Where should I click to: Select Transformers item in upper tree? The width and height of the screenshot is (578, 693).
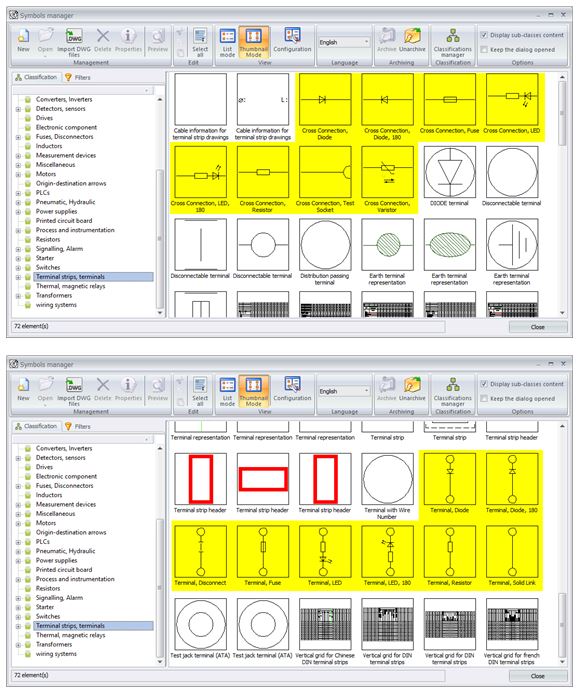click(x=53, y=295)
